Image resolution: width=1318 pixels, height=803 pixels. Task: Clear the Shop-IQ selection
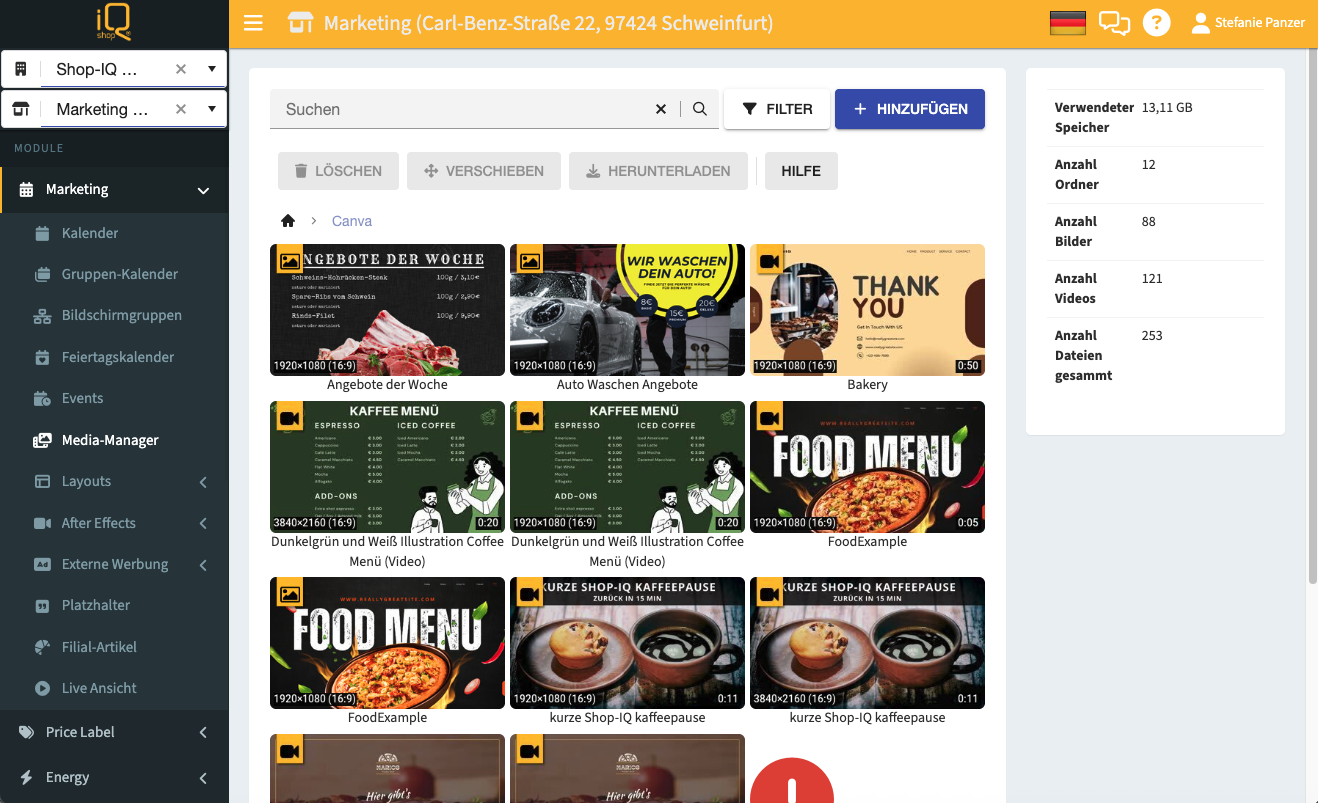click(181, 69)
